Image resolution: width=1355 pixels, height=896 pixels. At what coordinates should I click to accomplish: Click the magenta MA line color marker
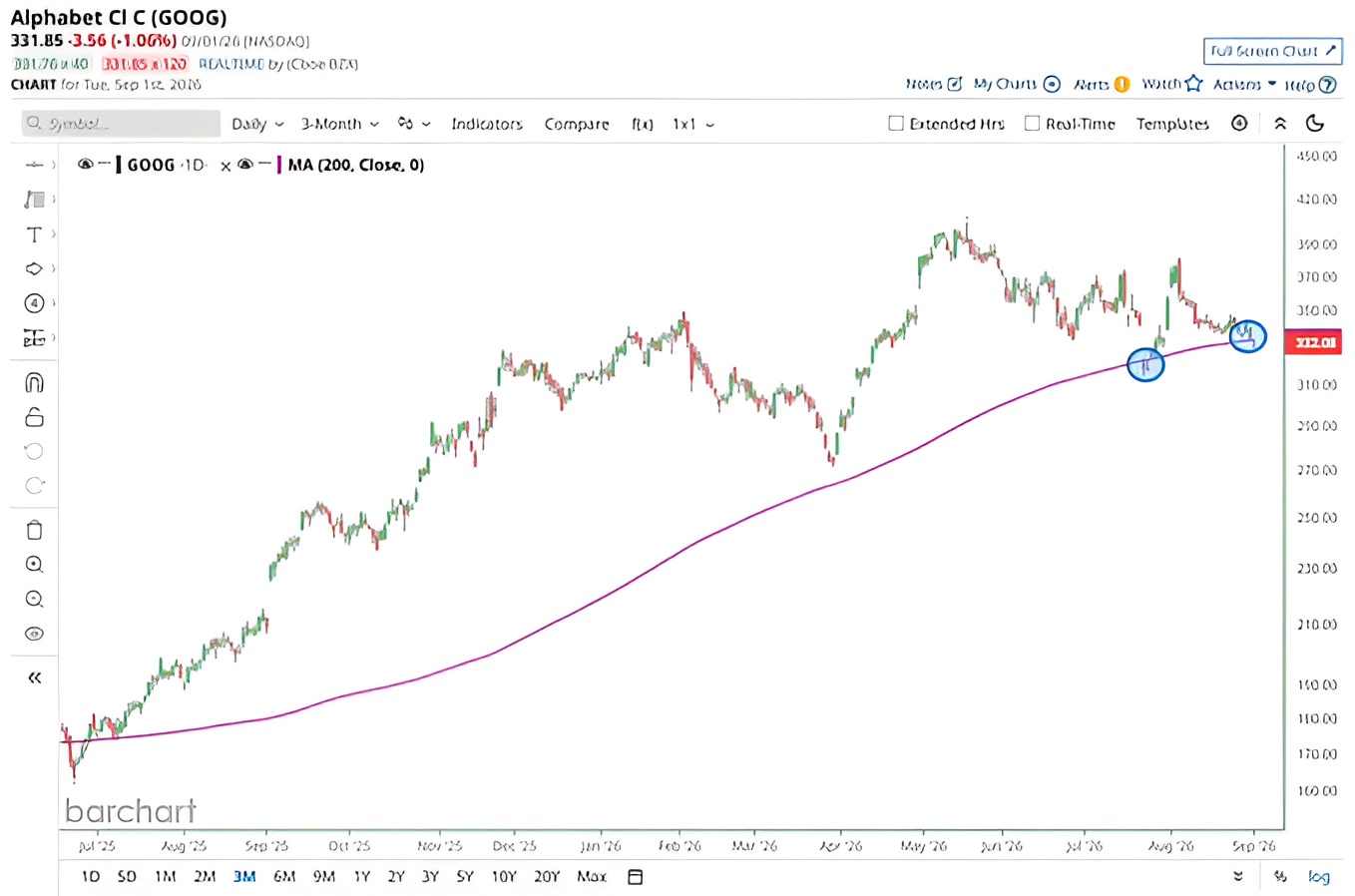[x=278, y=165]
